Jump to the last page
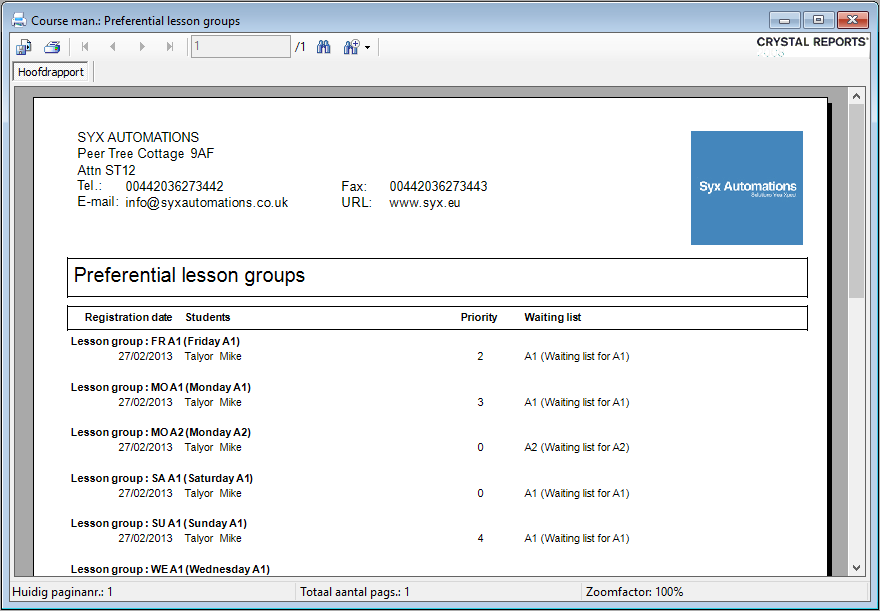880x611 pixels. point(170,47)
